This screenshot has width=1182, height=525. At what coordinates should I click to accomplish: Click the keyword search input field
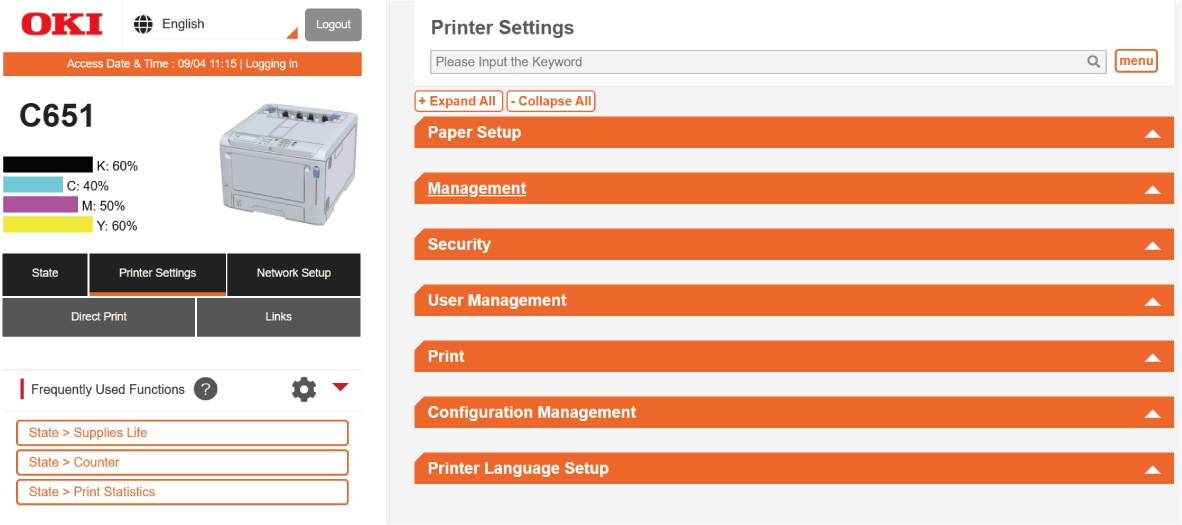click(x=758, y=62)
